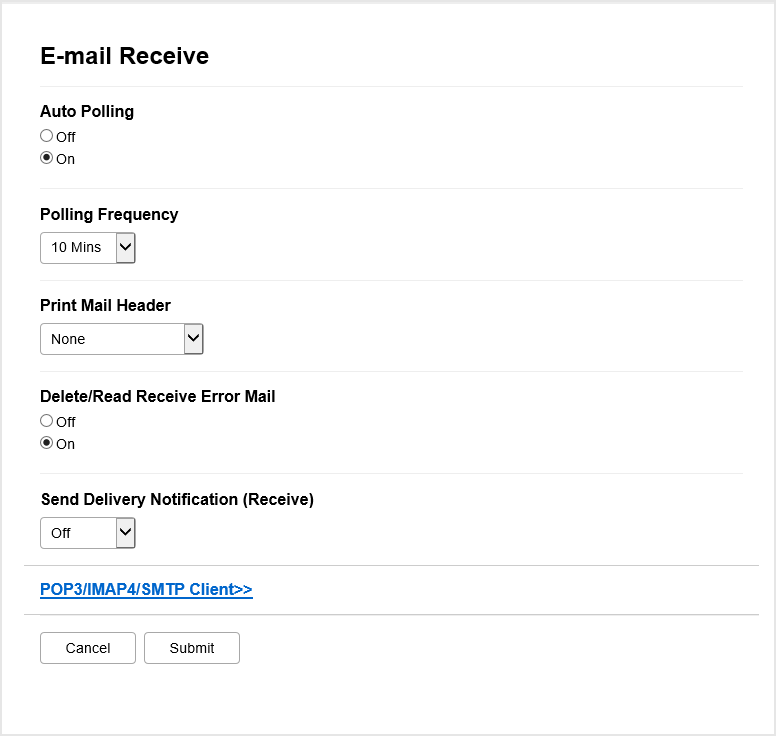This screenshot has height=736, width=776.
Task: Select Off radio button under Auto Polling
Action: click(x=46, y=136)
